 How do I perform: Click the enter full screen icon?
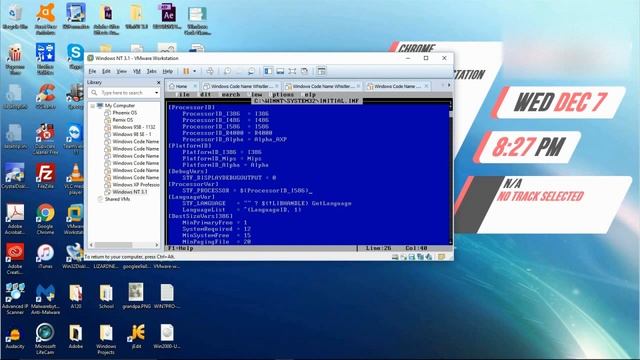point(292,71)
